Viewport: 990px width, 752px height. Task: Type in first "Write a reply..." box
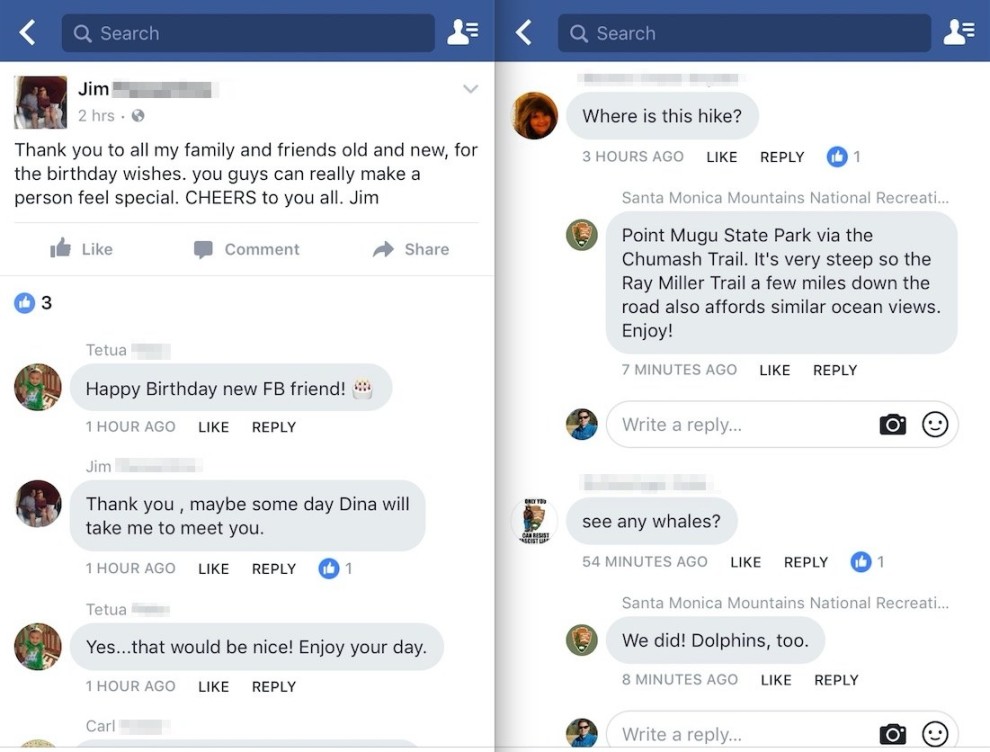740,425
